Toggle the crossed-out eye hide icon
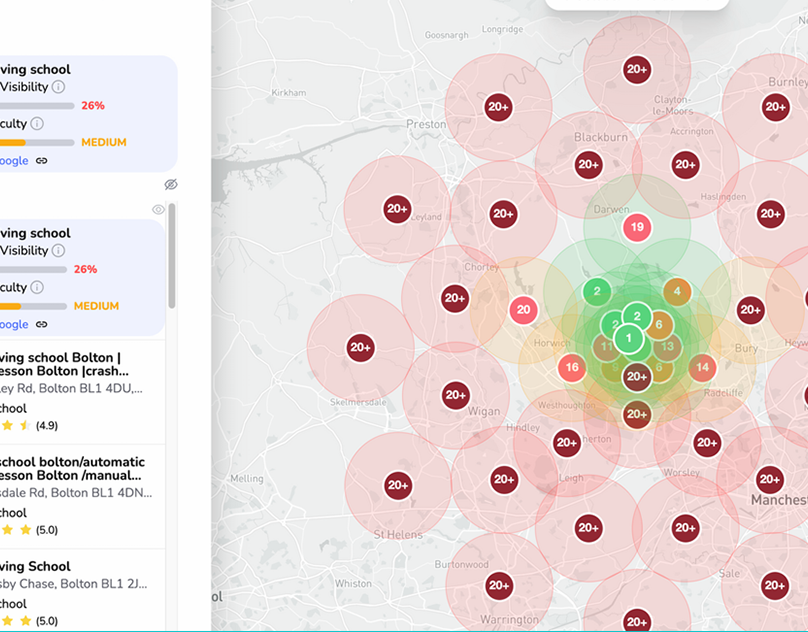Viewport: 808px width, 632px height. point(171,184)
